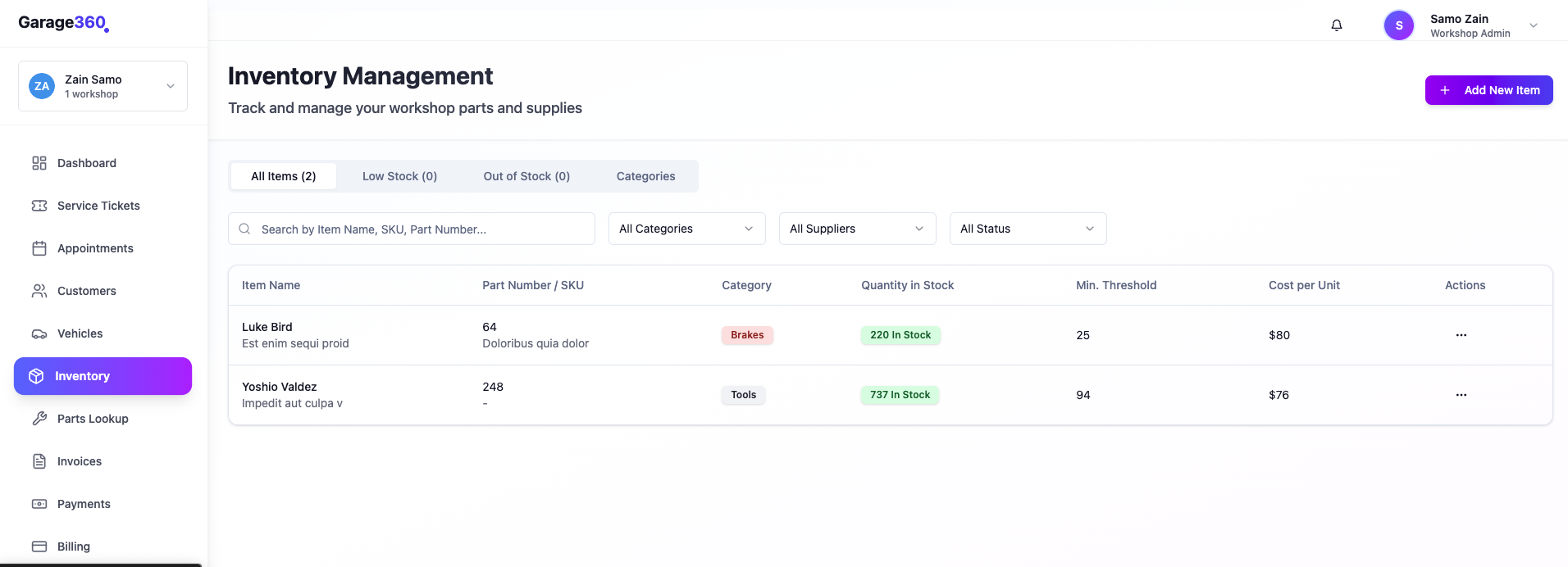Click the Parts Lookup wrench icon
The image size is (1568, 567).
click(39, 419)
